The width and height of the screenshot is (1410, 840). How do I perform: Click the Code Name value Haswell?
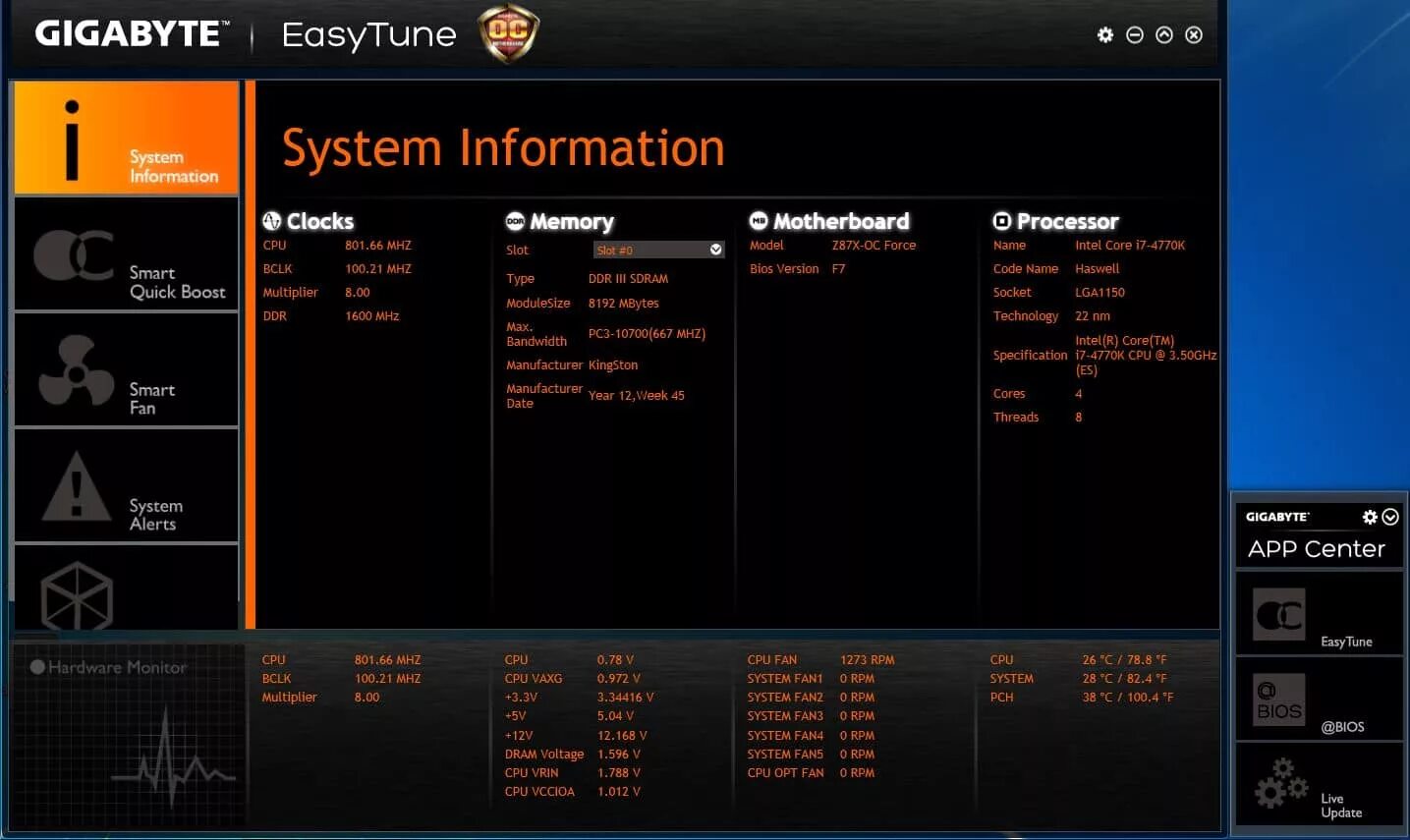(x=1098, y=269)
